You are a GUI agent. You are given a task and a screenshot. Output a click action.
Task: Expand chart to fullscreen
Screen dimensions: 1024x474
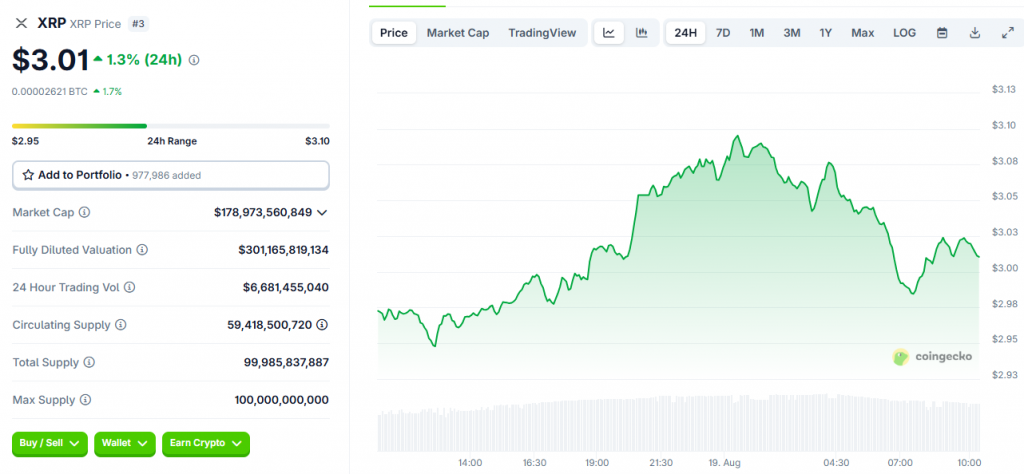[1007, 33]
